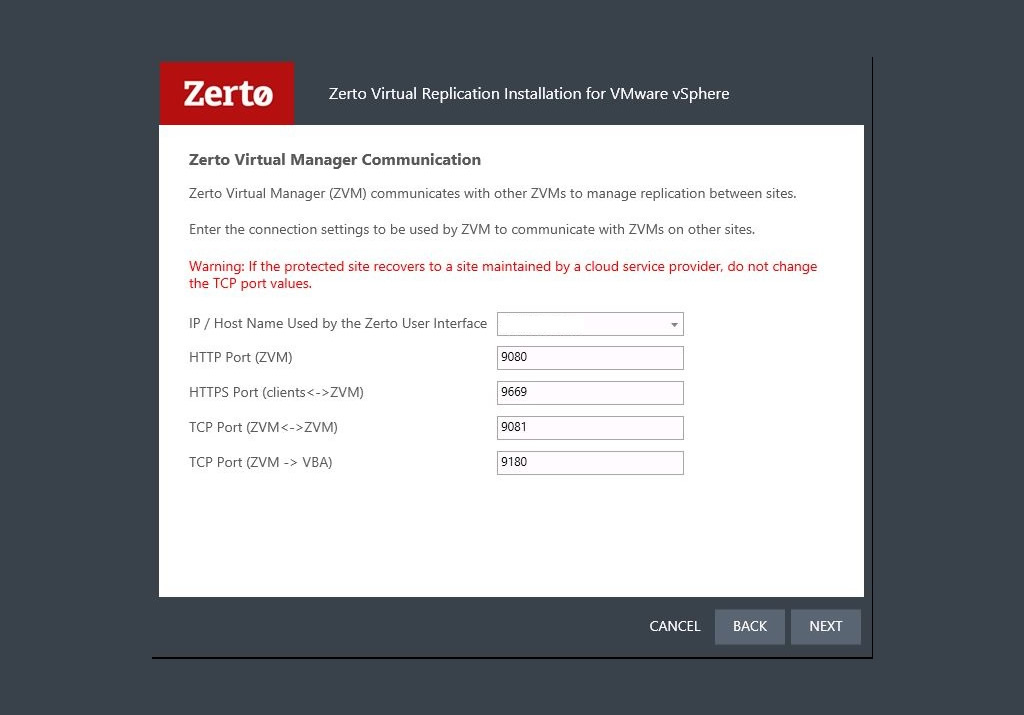1024x715 pixels.
Task: Click the TCP Port (ZVM<->ZVM) label
Action: point(263,428)
